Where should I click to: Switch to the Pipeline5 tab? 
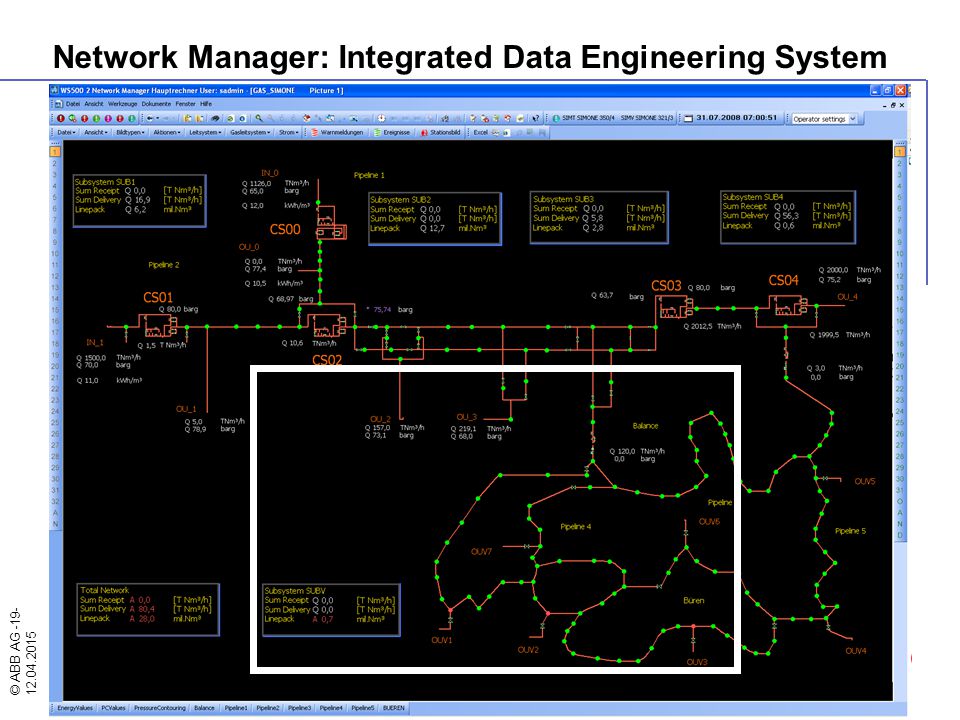tap(362, 708)
